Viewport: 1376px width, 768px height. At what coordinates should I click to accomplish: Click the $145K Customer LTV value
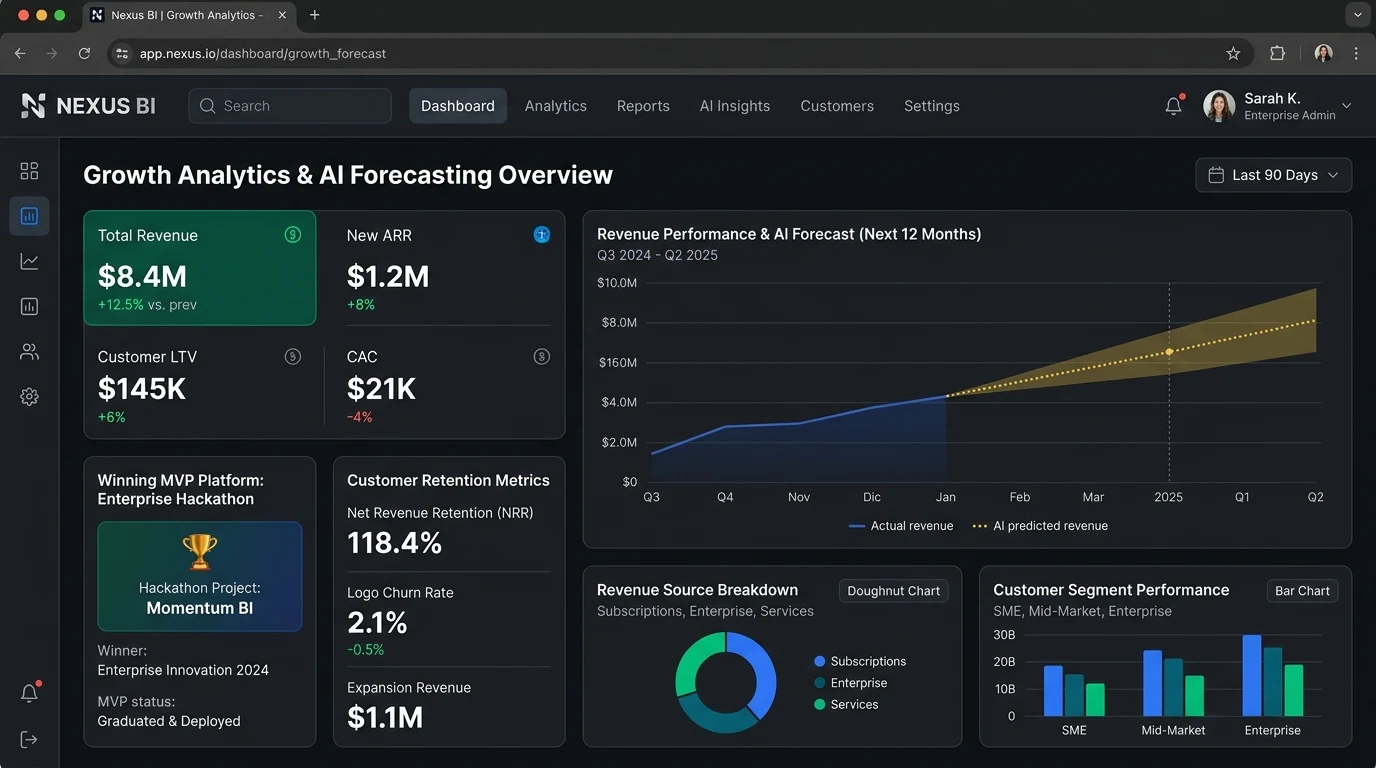tap(142, 388)
